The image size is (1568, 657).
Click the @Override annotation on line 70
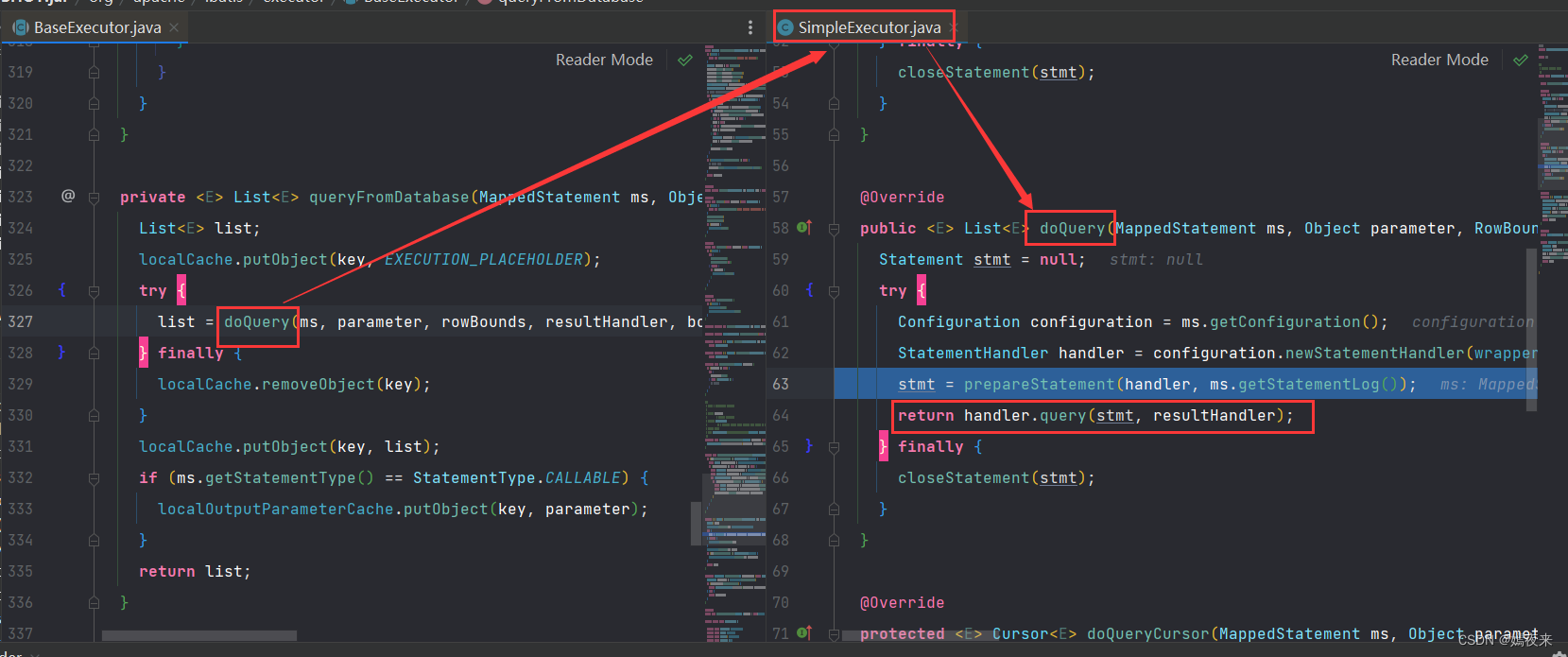pyautogui.click(x=902, y=602)
